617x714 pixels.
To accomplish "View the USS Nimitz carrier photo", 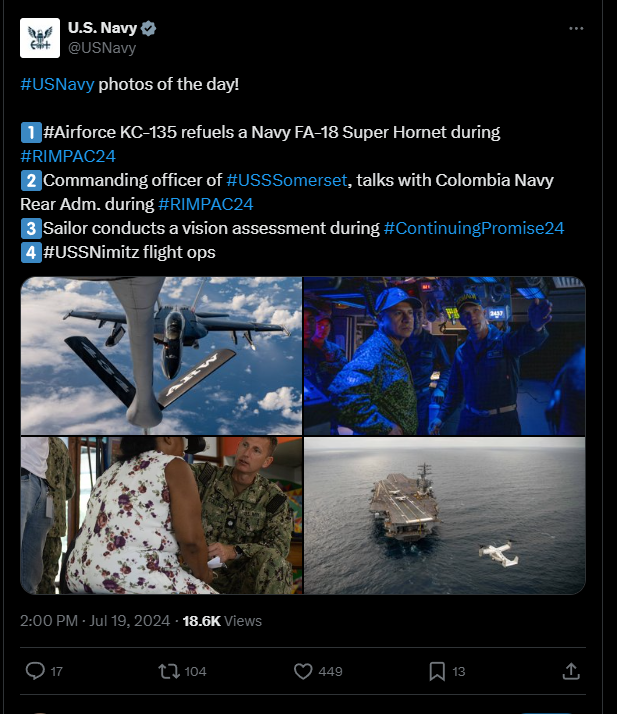I will coord(444,515).
